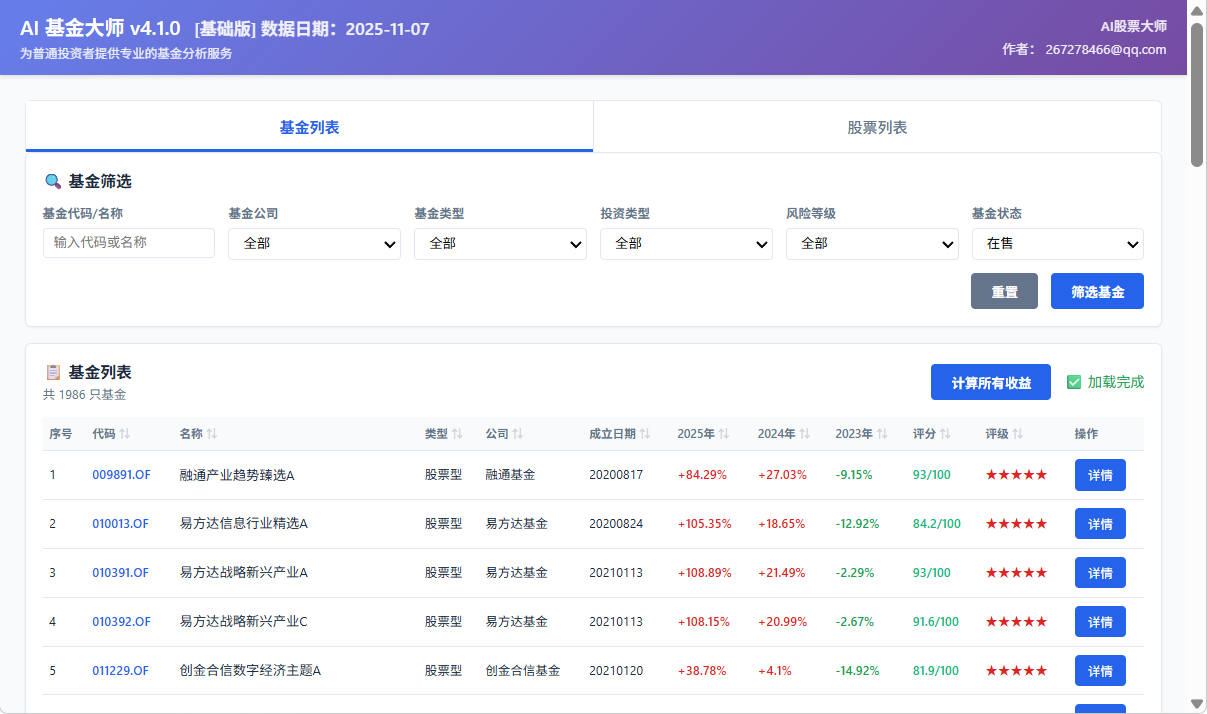The width and height of the screenshot is (1207, 714).
Task: Expand the 投资类型 dropdown
Action: 686,243
